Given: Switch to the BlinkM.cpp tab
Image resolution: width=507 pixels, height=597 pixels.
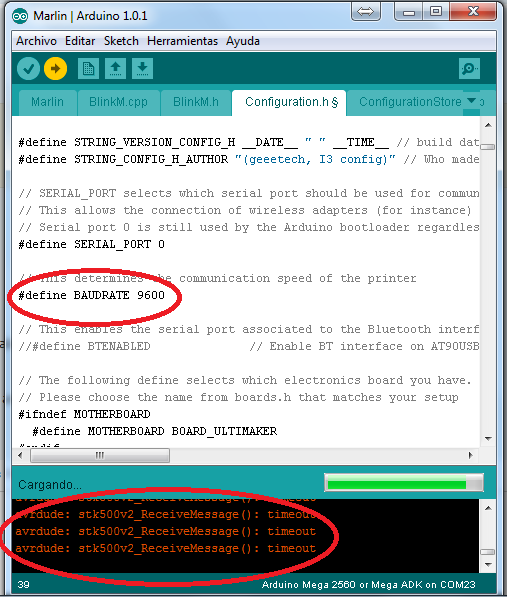Looking at the screenshot, I should 118,102.
